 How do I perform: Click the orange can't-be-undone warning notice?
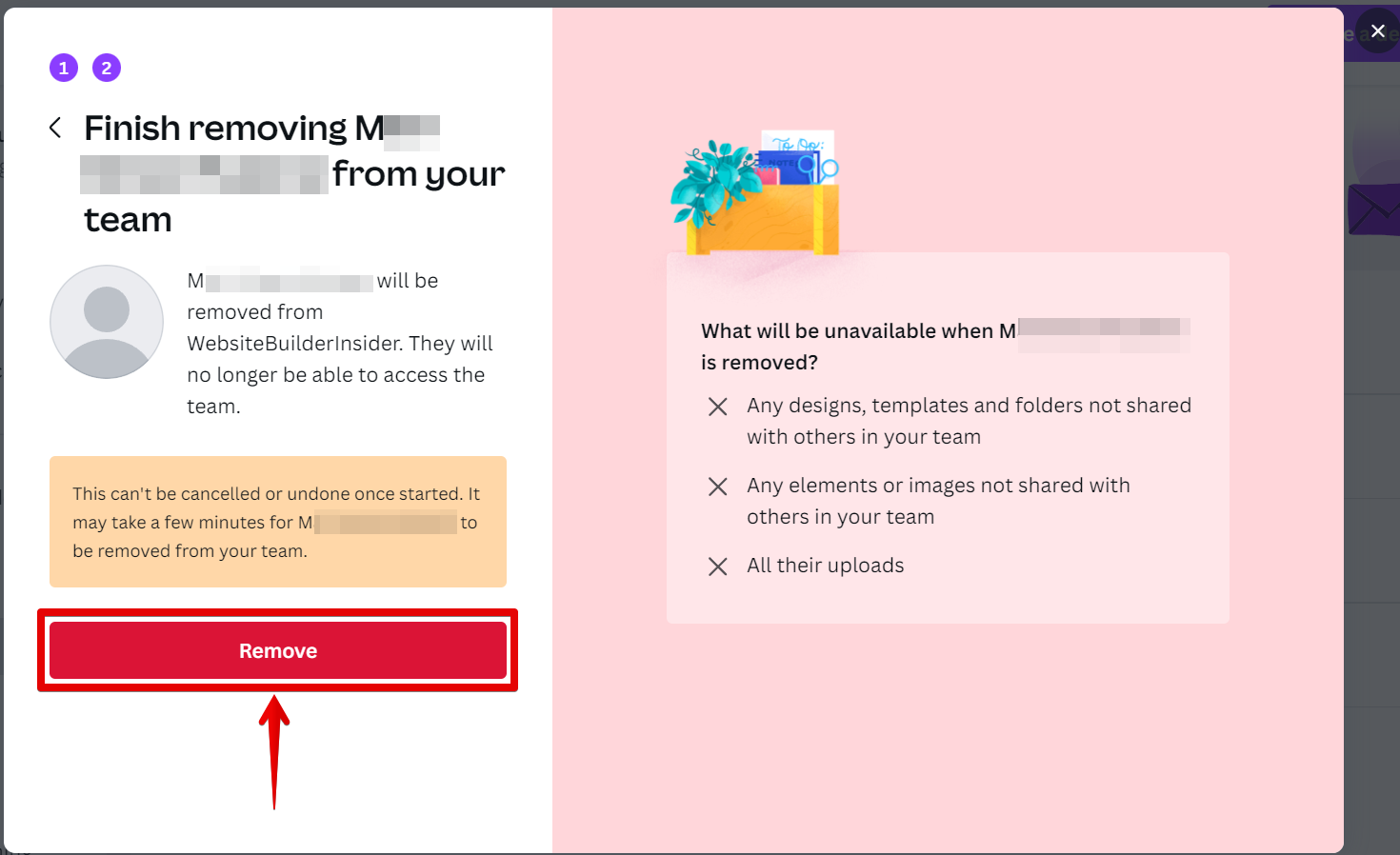pyautogui.click(x=277, y=522)
